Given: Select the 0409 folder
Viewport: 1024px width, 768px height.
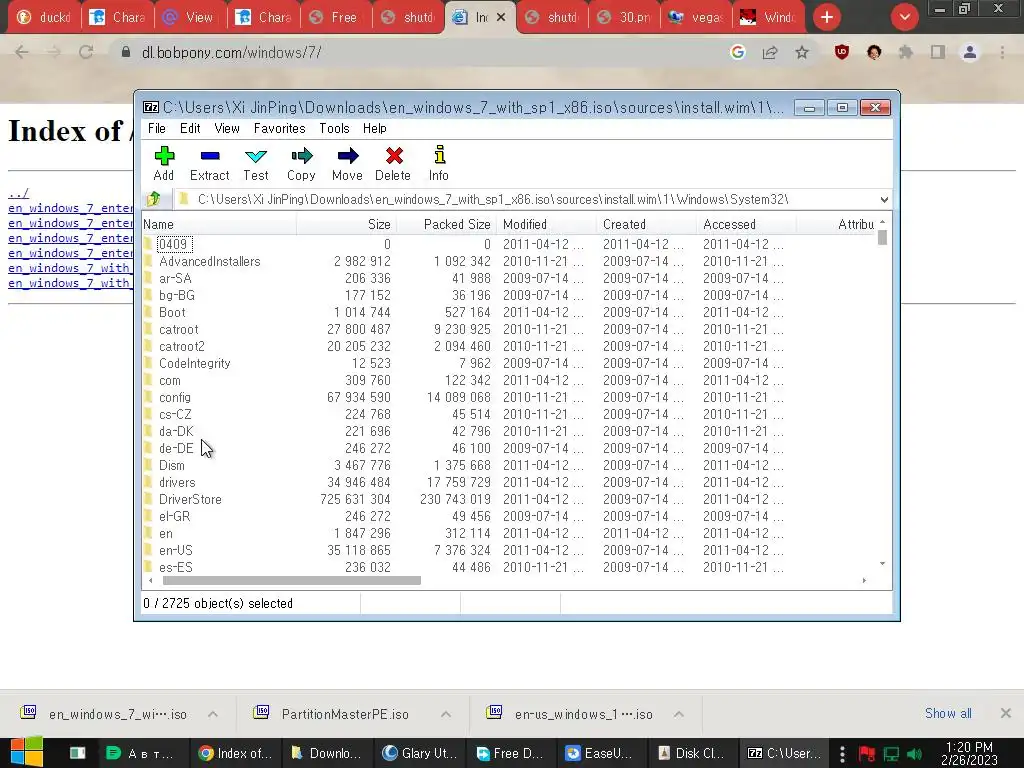Looking at the screenshot, I should coord(173,244).
